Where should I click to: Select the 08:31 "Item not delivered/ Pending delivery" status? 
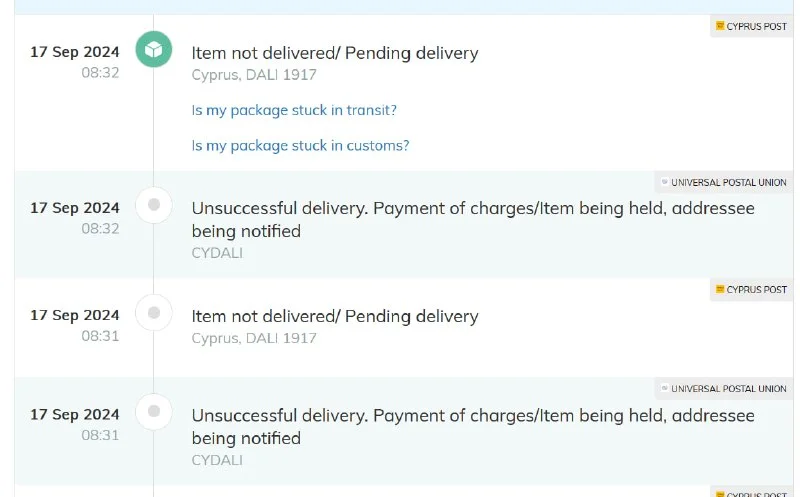tap(335, 316)
